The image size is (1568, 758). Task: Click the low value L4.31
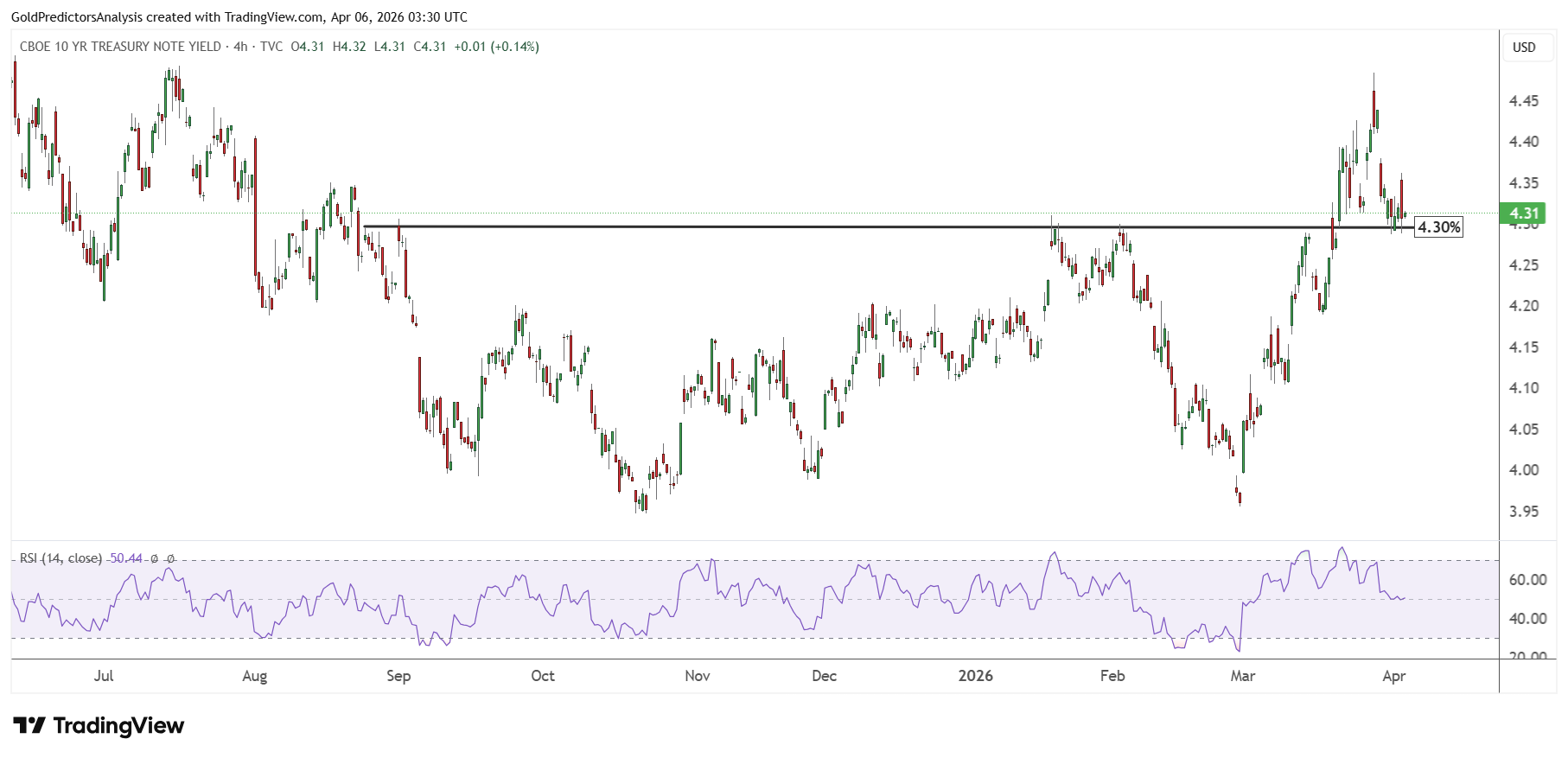tap(389, 47)
